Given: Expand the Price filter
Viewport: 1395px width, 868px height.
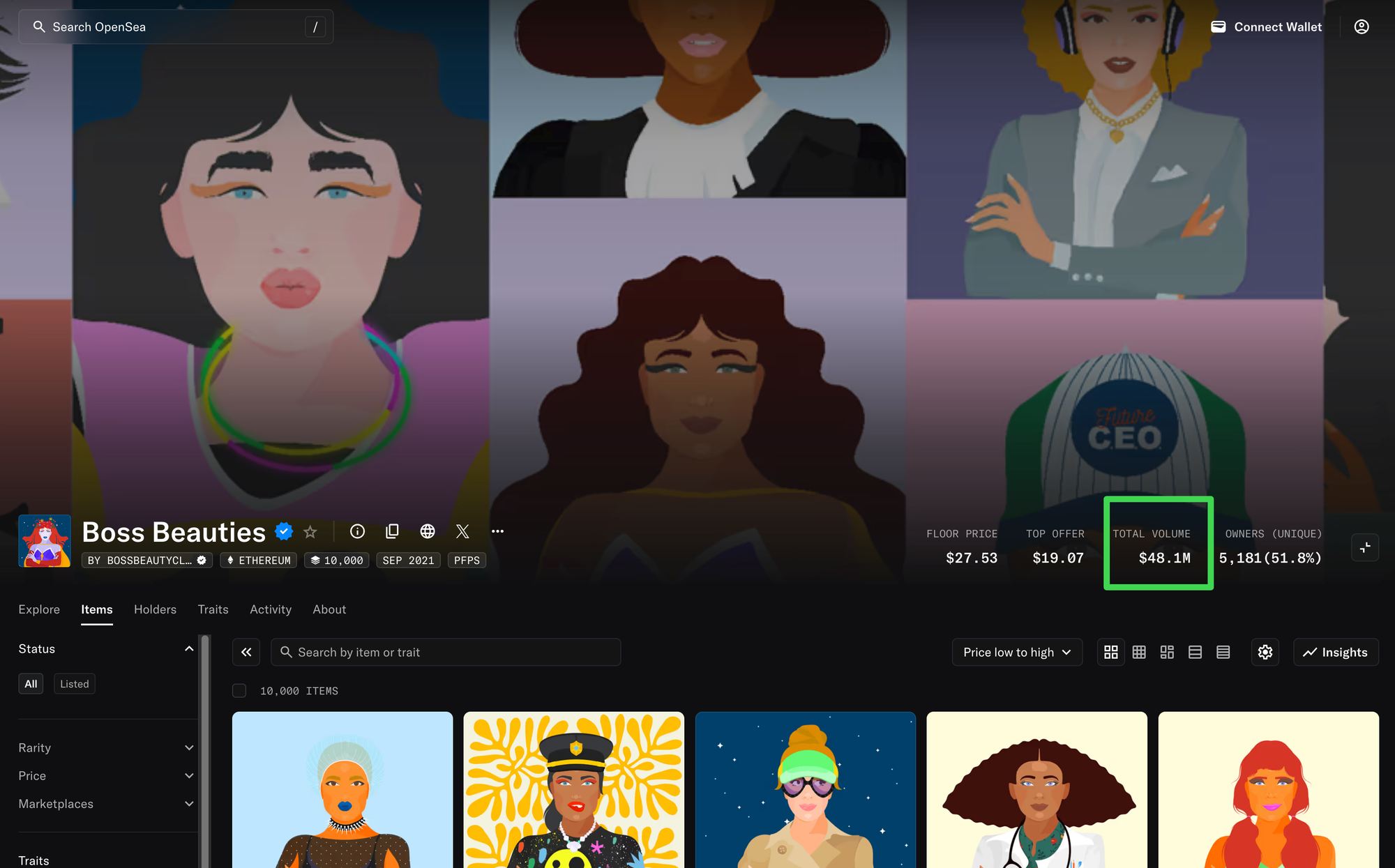Looking at the screenshot, I should (106, 776).
